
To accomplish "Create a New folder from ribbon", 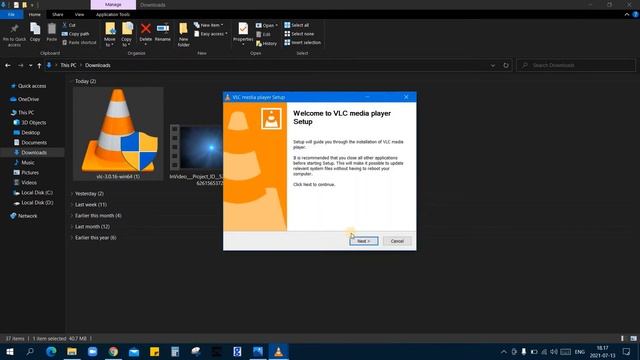I will 183,35.
